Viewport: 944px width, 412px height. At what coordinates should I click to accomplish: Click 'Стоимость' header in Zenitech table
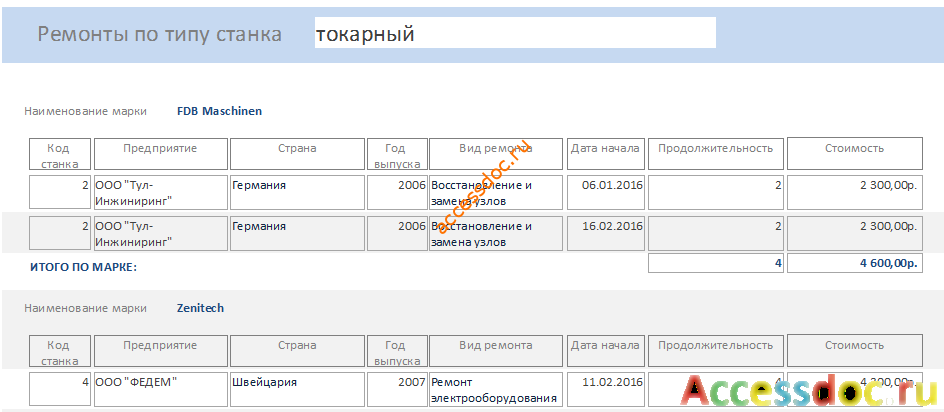[x=855, y=351]
